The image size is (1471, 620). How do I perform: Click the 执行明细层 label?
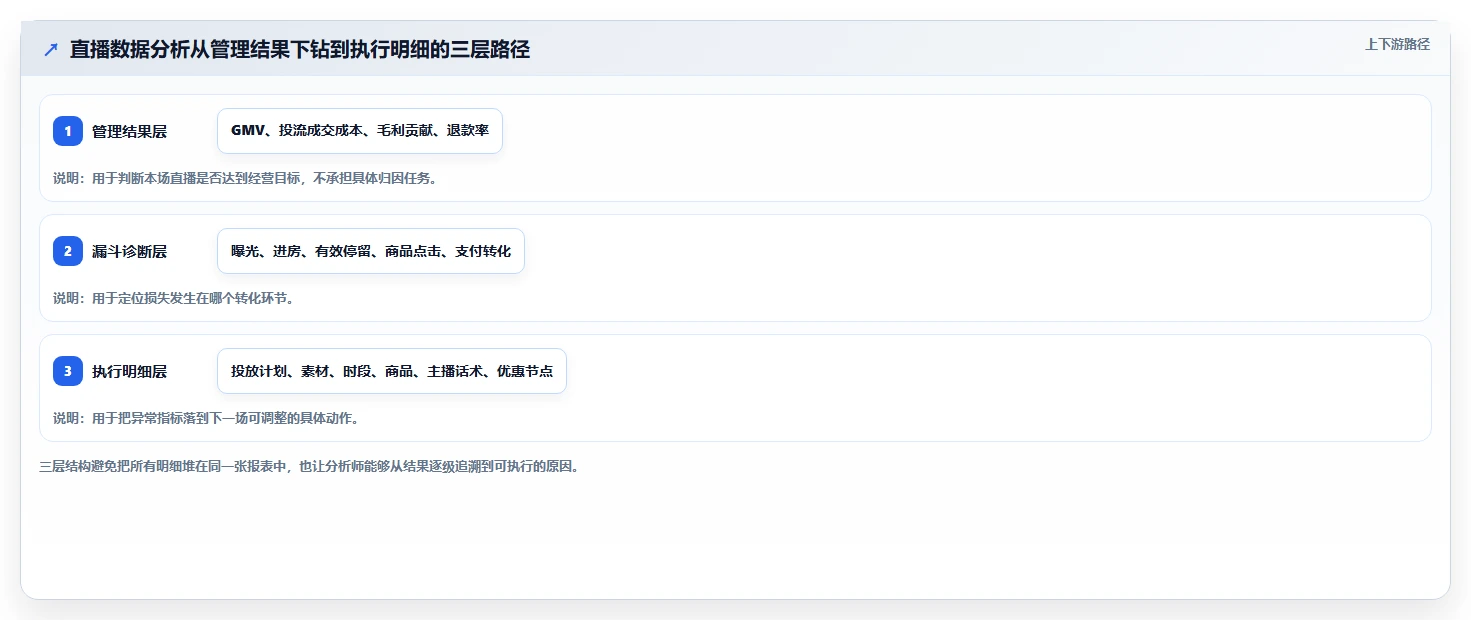129,371
